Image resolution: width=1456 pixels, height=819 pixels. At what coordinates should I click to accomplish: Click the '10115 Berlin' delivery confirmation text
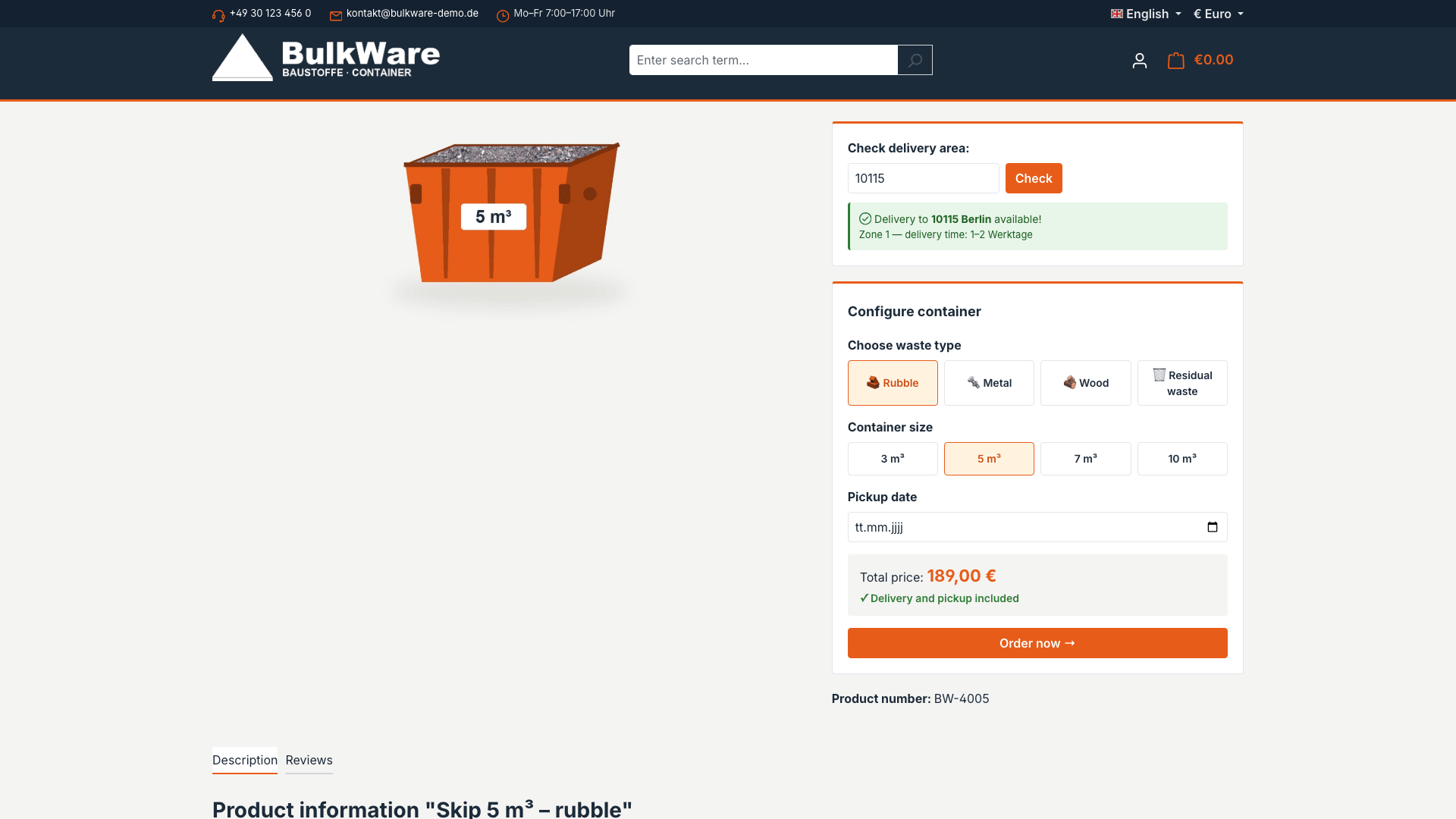coord(961,219)
